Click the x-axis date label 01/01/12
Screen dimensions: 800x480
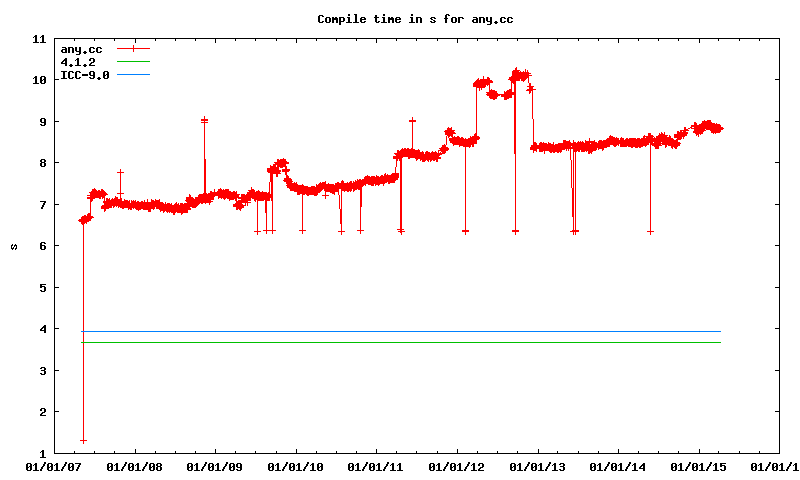coord(456,466)
